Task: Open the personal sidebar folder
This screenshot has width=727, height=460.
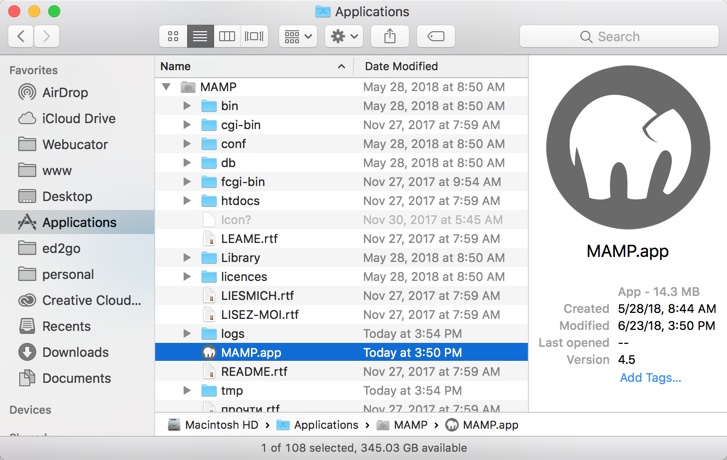Action: pos(77,274)
